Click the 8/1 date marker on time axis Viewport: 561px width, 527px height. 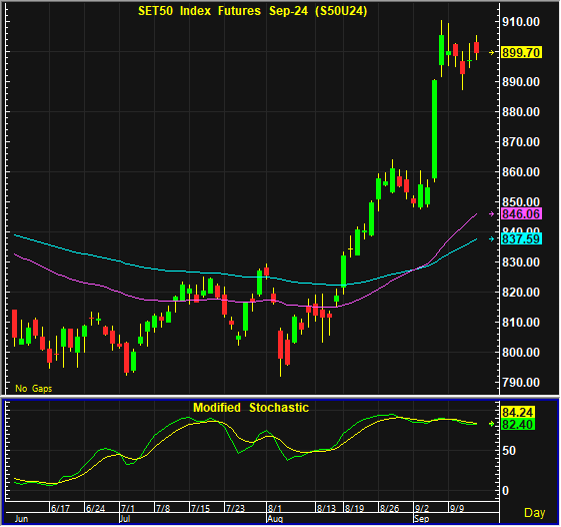point(275,508)
